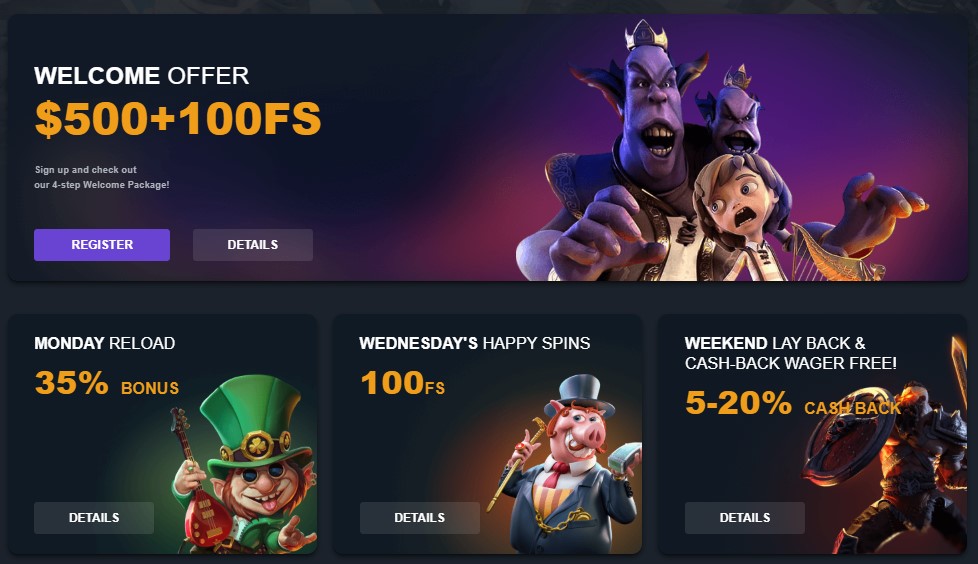The width and height of the screenshot is (978, 564).
Task: Open Welcome Offer DETAILS button
Action: tap(253, 245)
